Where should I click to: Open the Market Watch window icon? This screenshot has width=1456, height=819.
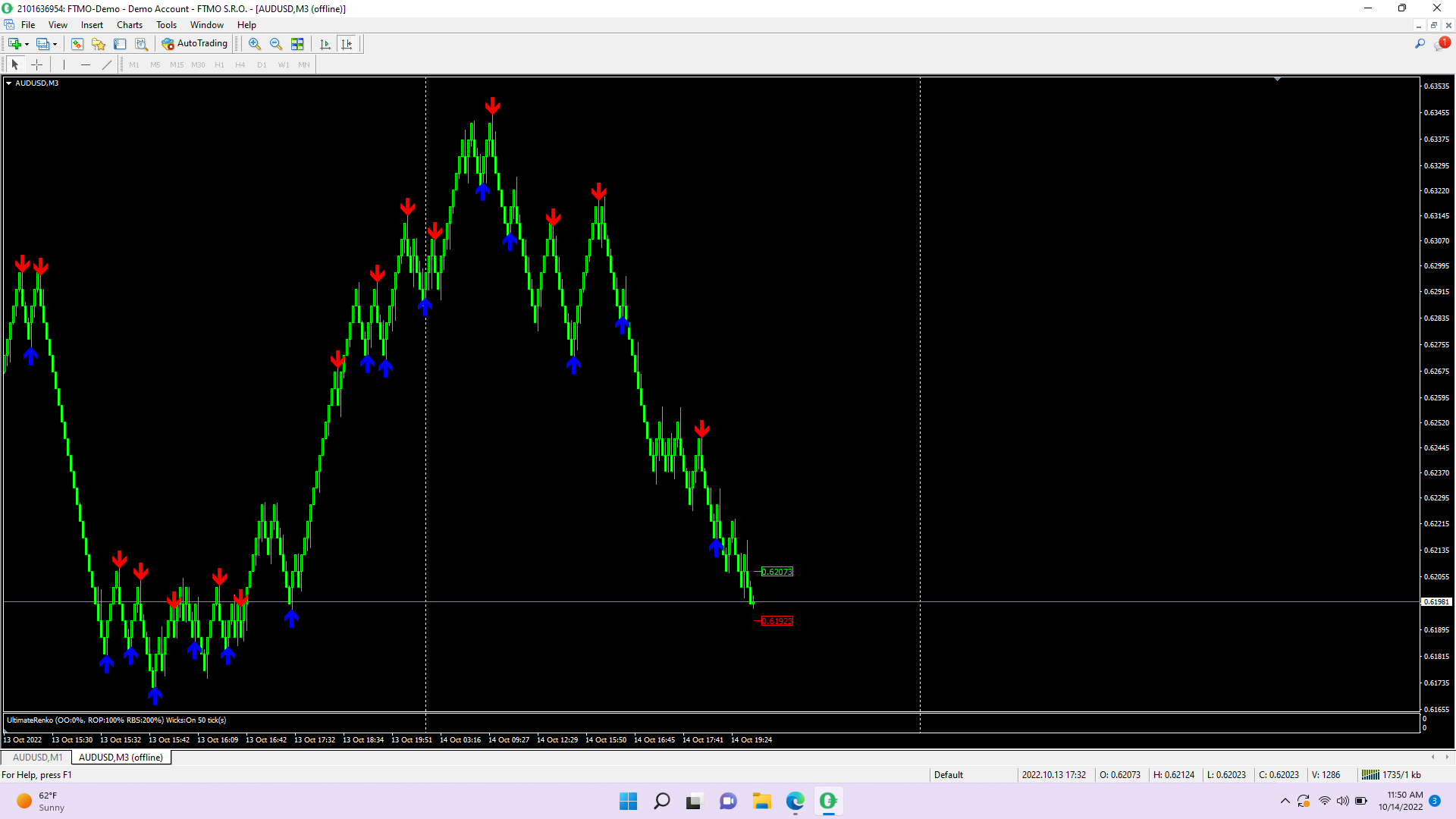point(77,44)
